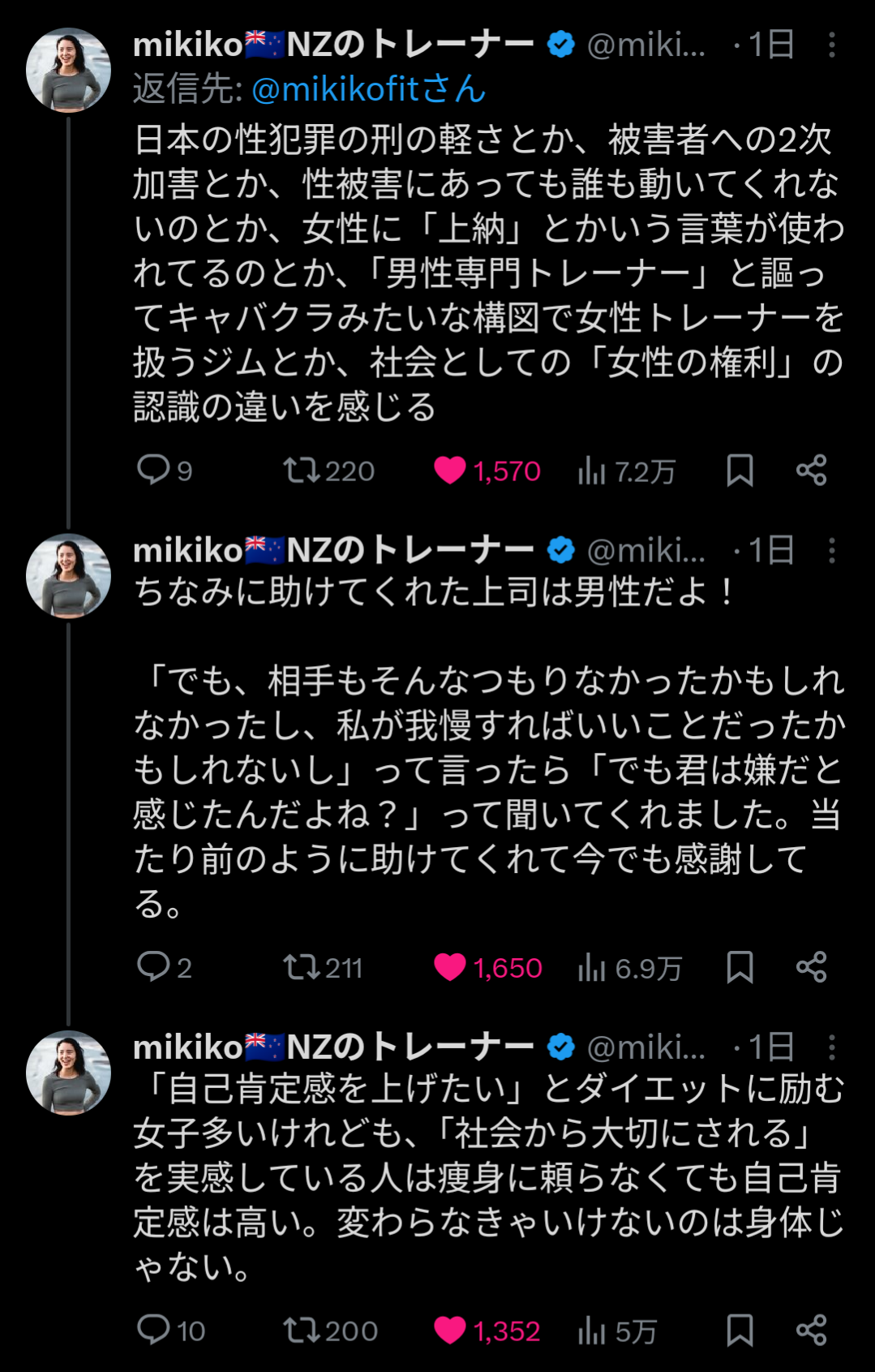This screenshot has height=1372, width=875.
Task: Bookmark the tweet about 助けてくれた上司
Action: pyautogui.click(x=740, y=967)
